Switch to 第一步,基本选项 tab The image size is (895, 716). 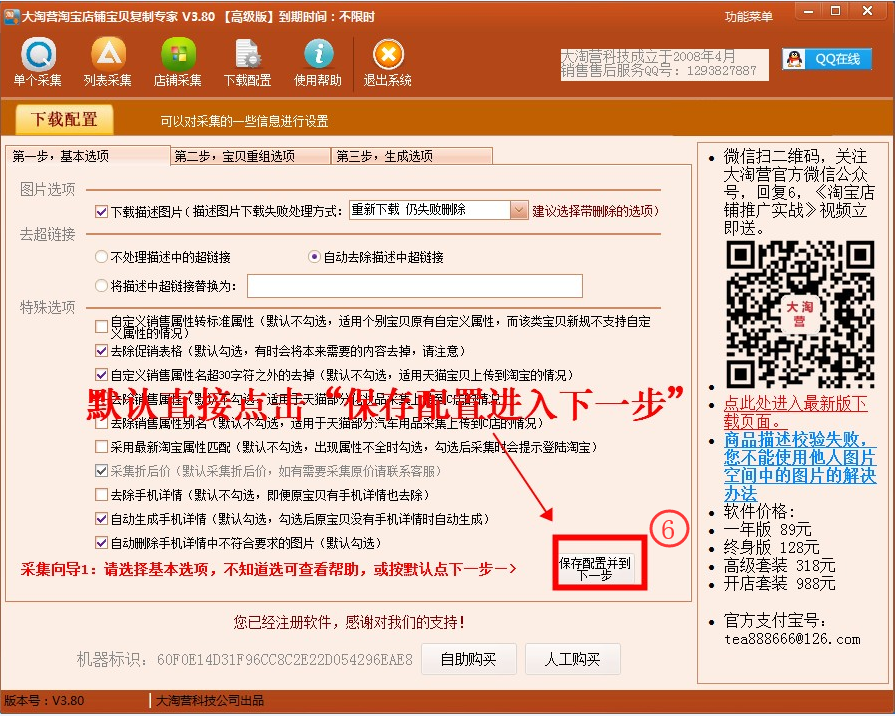(x=88, y=156)
